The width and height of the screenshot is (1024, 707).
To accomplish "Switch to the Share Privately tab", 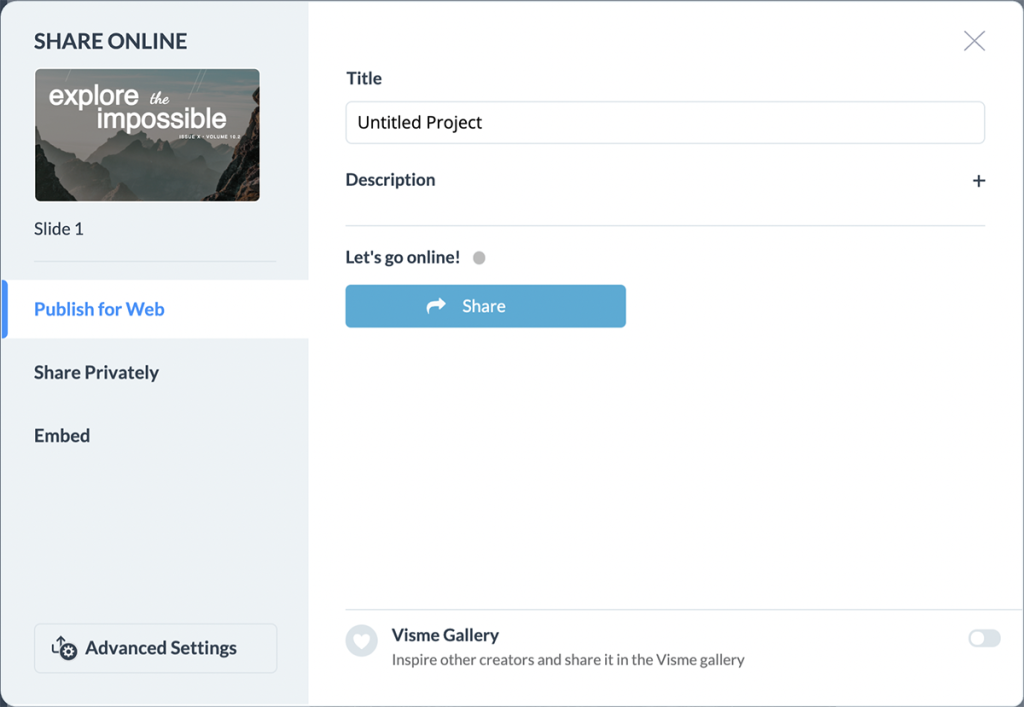I will [96, 372].
